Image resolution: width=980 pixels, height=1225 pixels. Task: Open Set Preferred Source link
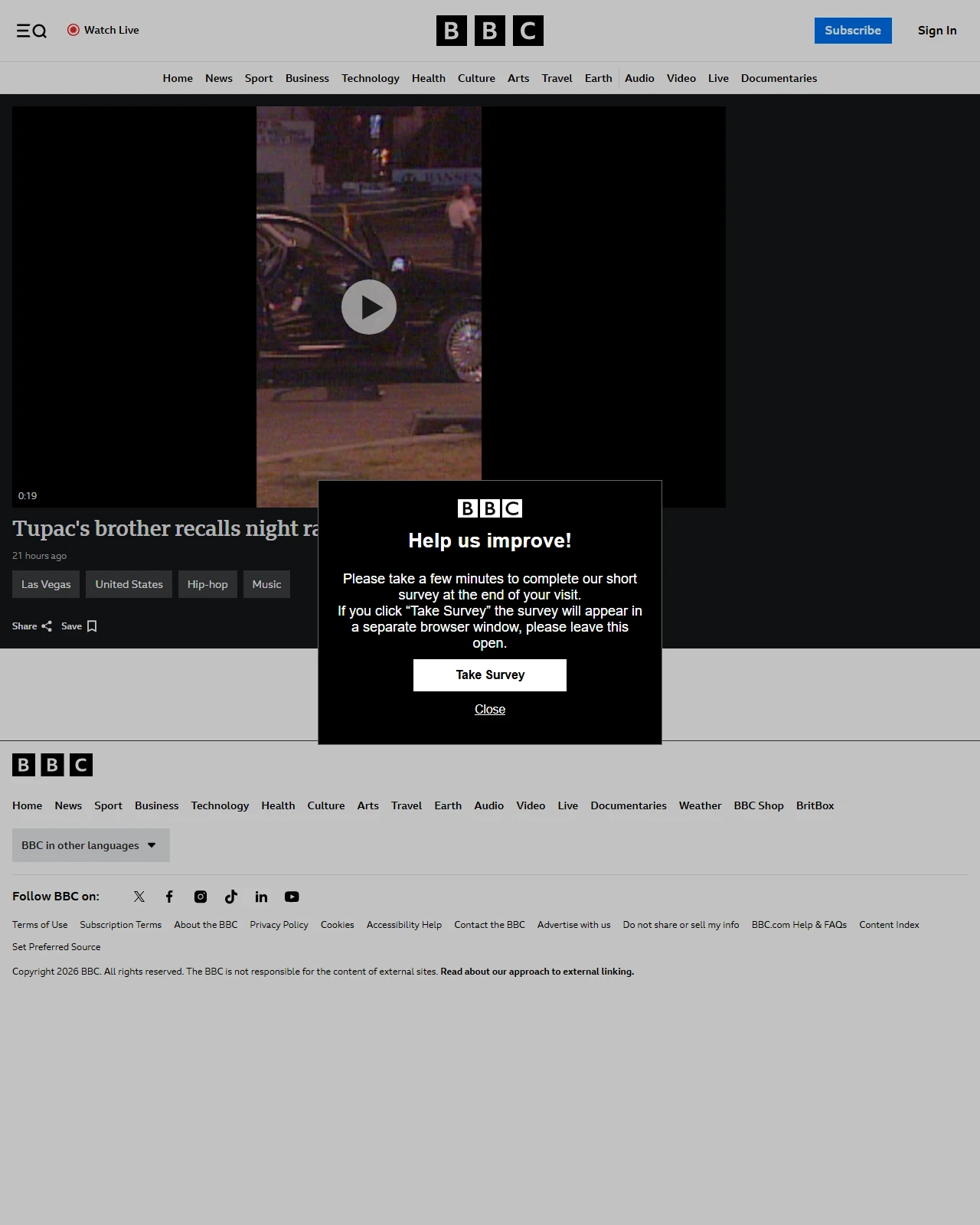pos(57,947)
